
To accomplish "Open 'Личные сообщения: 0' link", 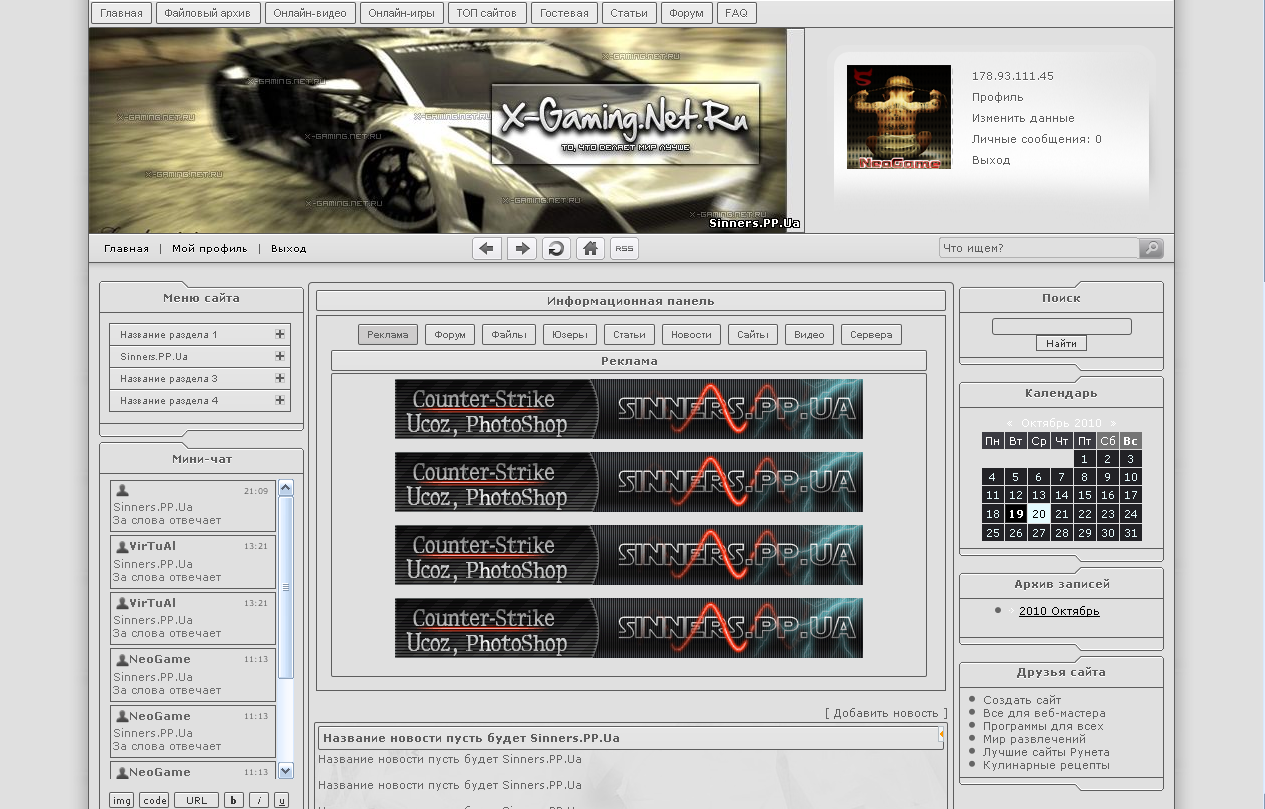I will [x=1037, y=139].
